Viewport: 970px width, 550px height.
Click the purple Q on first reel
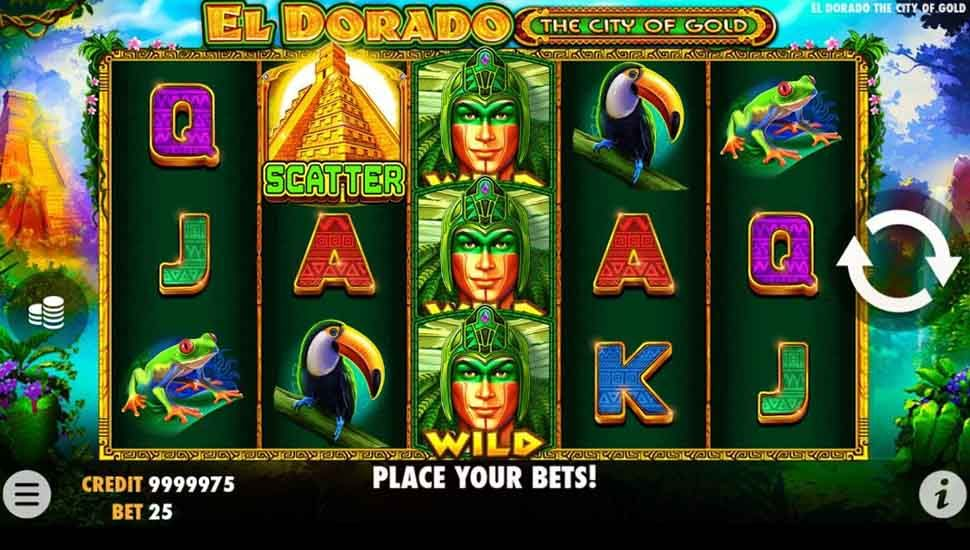[184, 124]
